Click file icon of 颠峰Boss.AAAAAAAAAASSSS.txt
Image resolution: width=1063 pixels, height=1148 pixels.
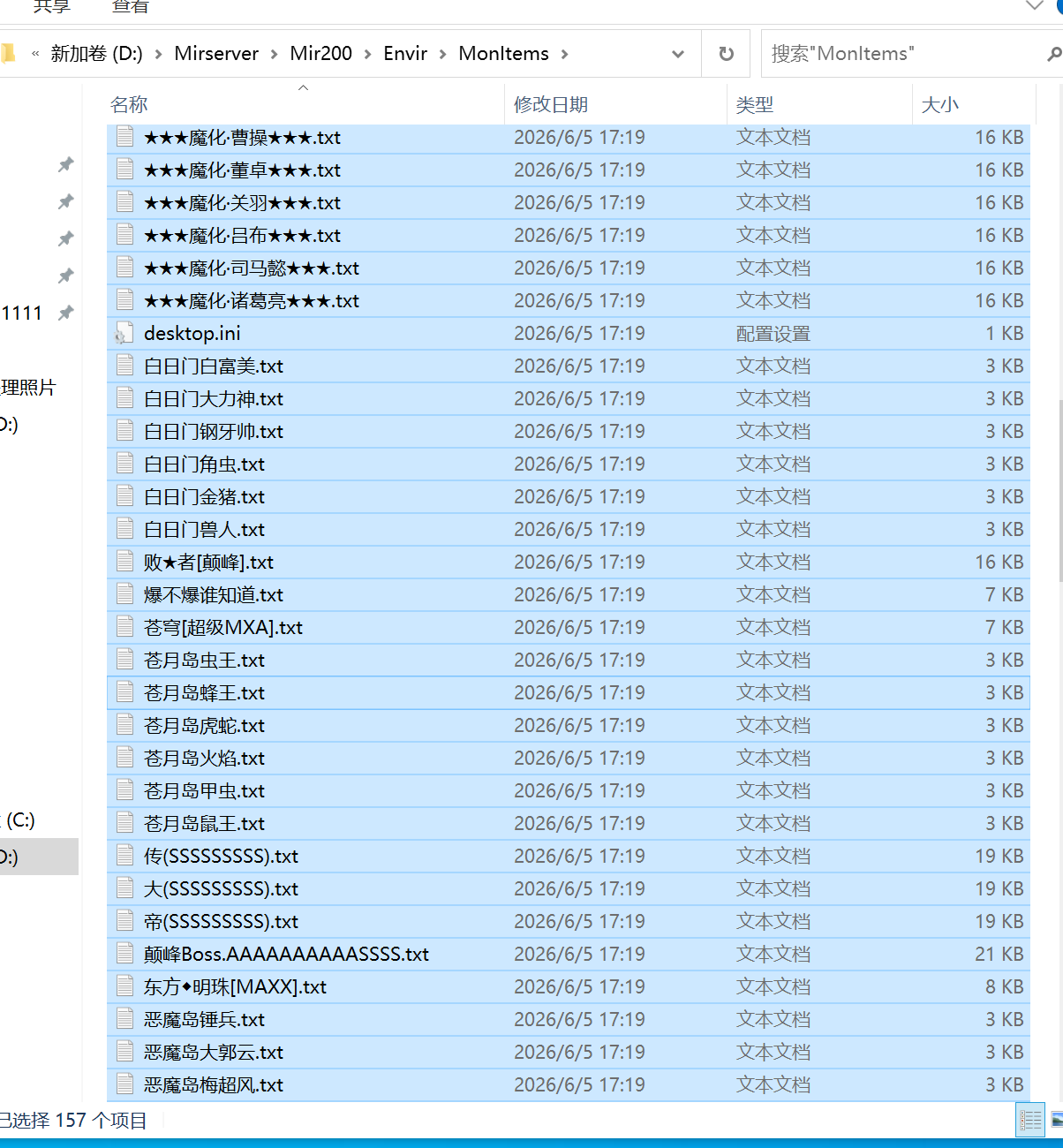(x=125, y=954)
